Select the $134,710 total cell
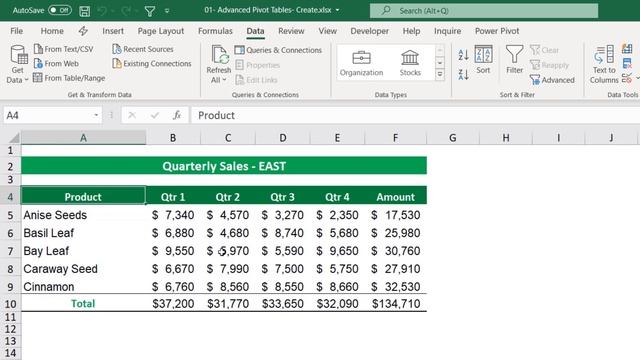This screenshot has height=360, width=640. (396, 304)
